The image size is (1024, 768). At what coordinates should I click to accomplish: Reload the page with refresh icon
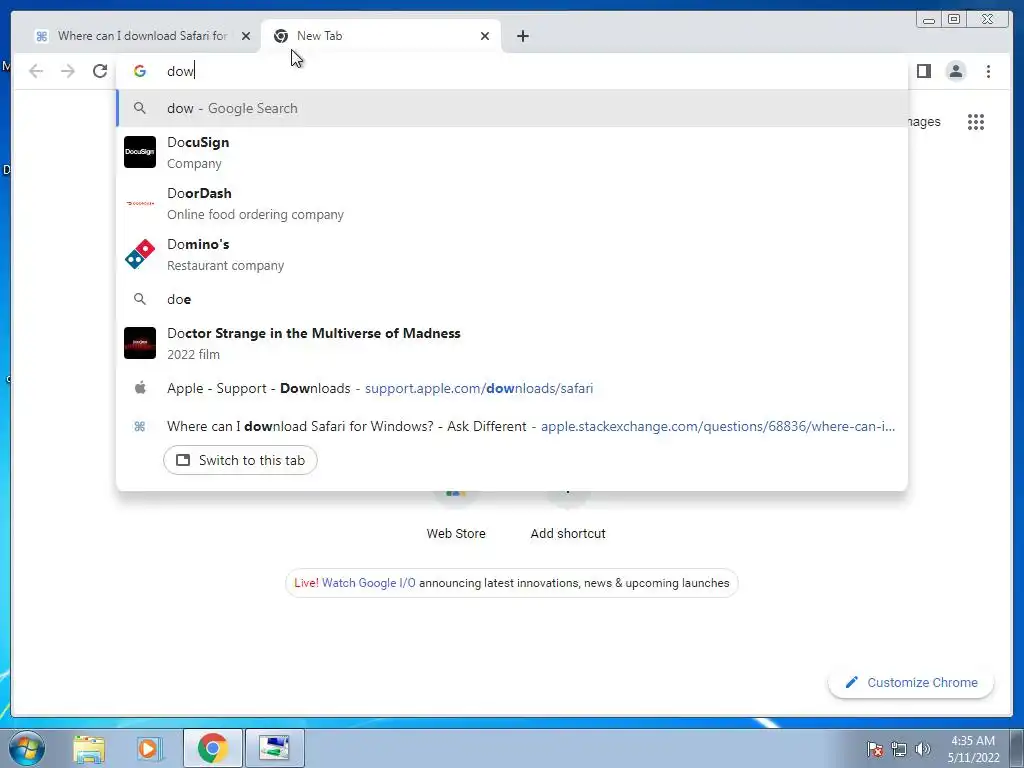pyautogui.click(x=100, y=71)
